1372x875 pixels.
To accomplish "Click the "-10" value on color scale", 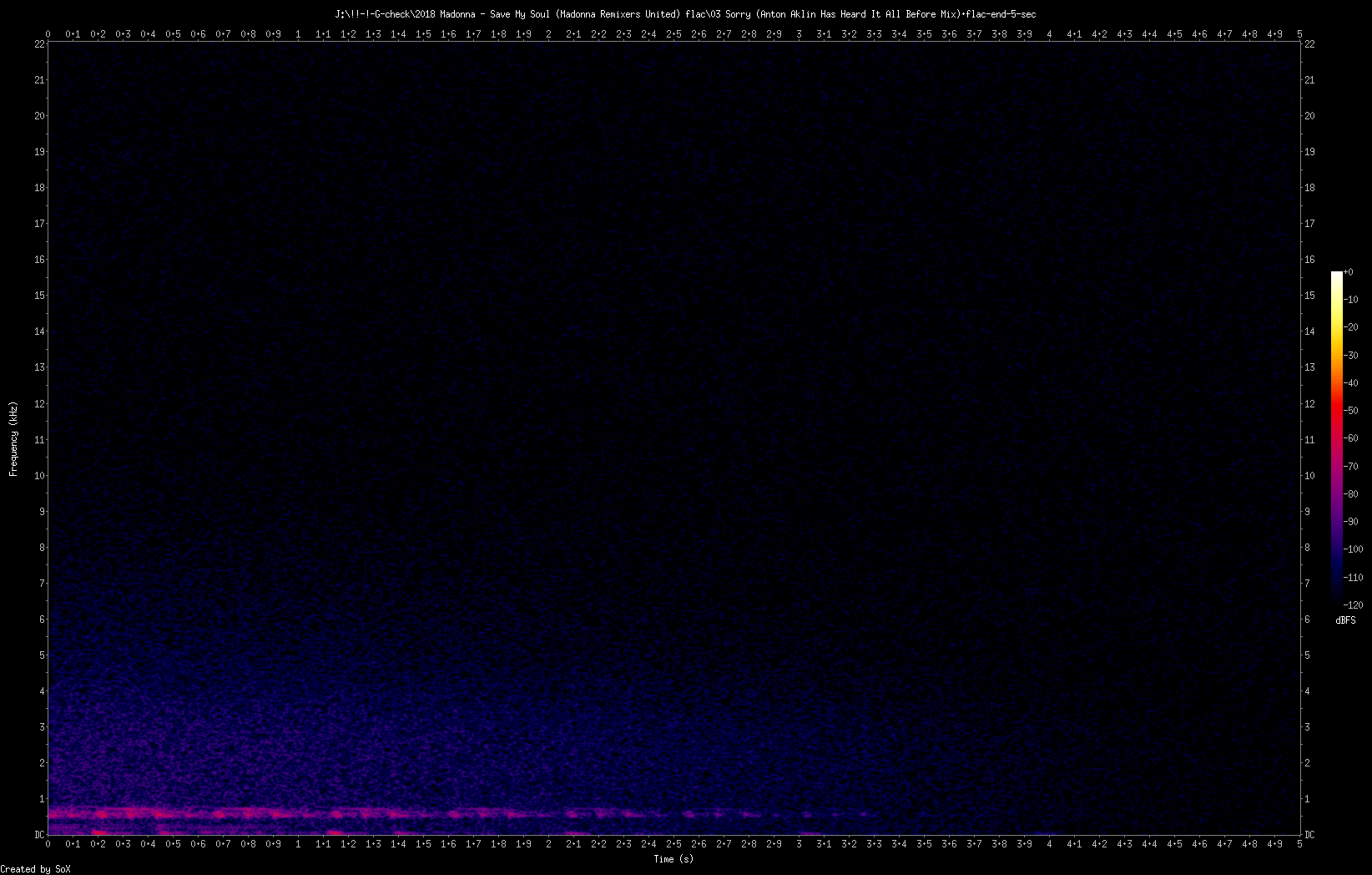I will click(x=1352, y=300).
